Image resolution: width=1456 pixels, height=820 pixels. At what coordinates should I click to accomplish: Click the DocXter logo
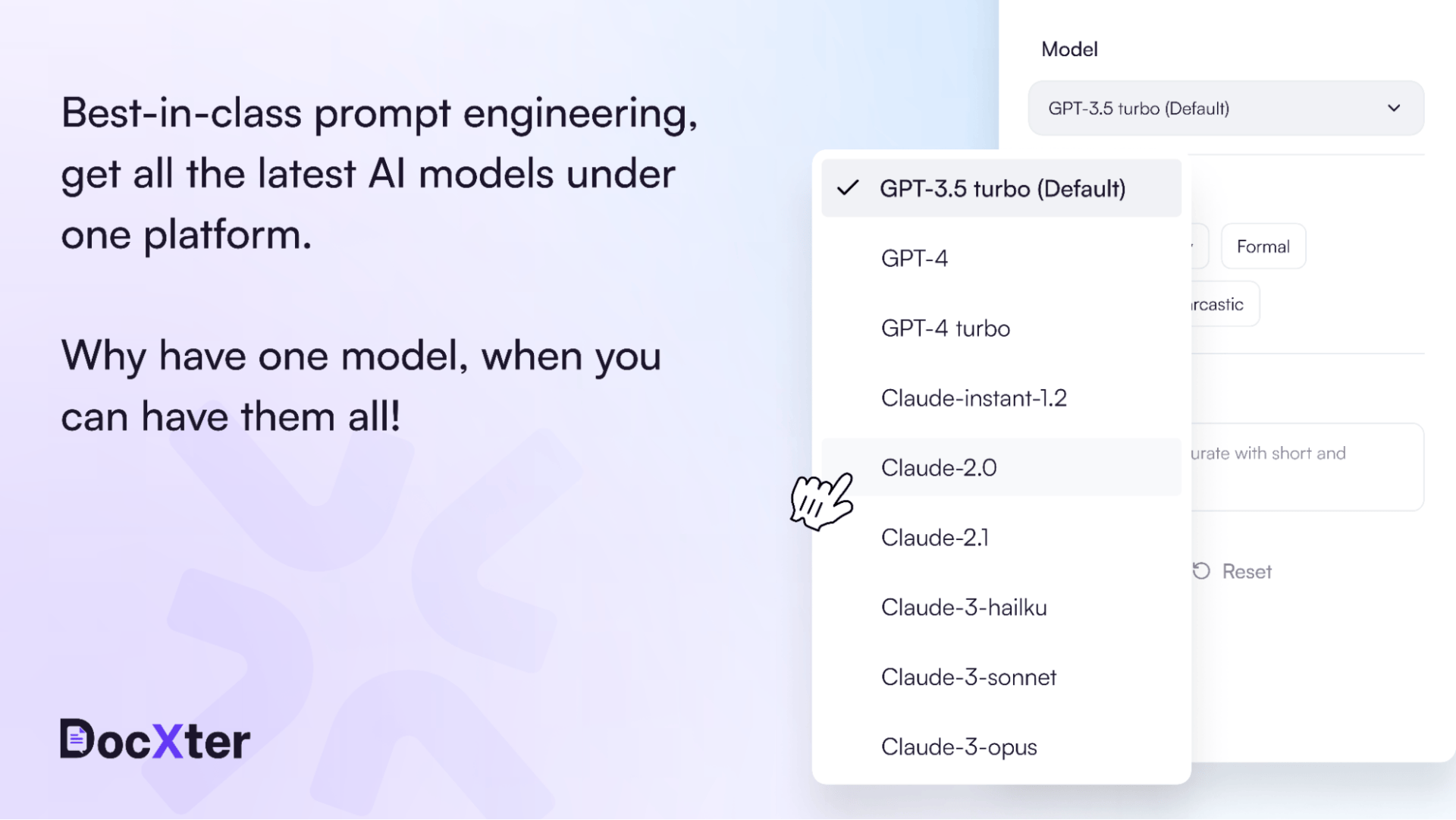pos(155,740)
